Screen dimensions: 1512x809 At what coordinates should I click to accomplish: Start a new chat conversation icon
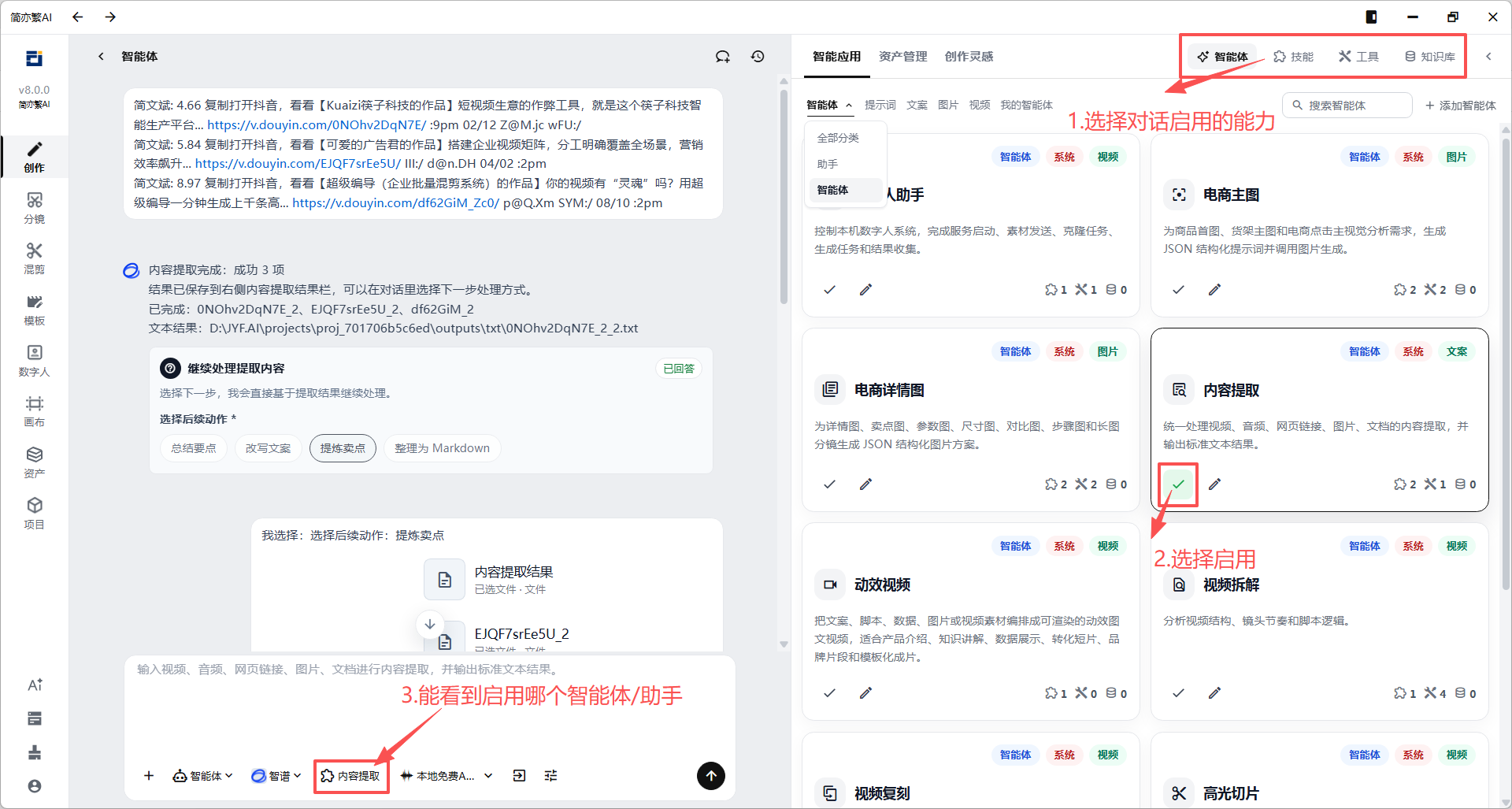coord(722,56)
